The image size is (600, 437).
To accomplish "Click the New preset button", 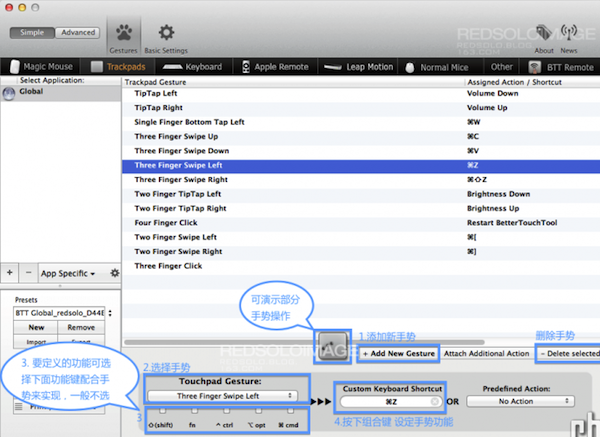I will (x=36, y=327).
